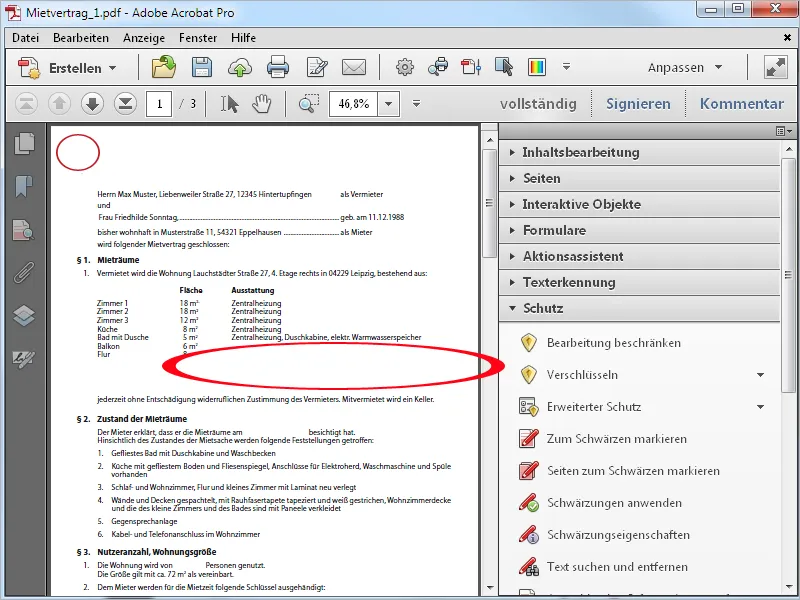Expand the Aktionsassistent panel
800x600 pixels.
tap(639, 257)
